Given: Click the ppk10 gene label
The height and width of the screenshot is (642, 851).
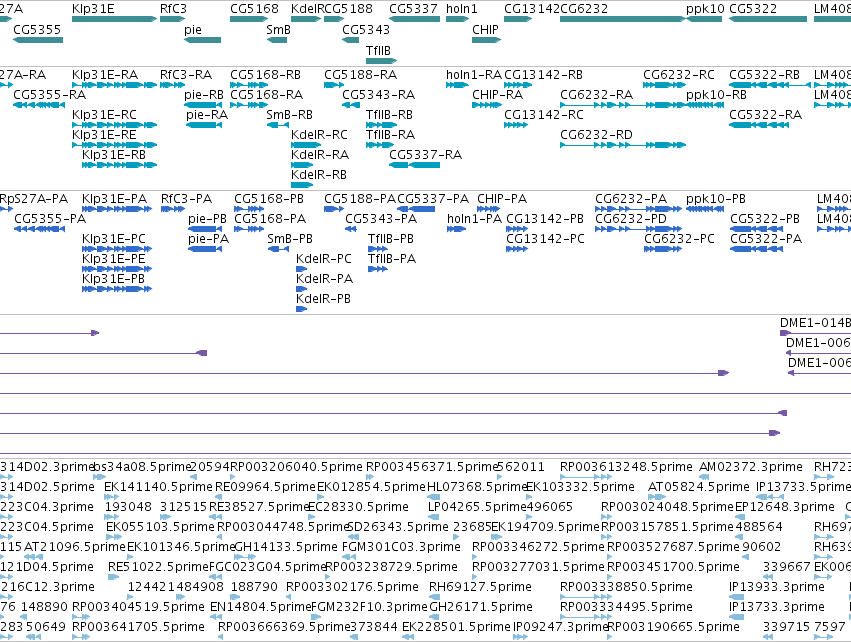Looking at the screenshot, I should (705, 9).
